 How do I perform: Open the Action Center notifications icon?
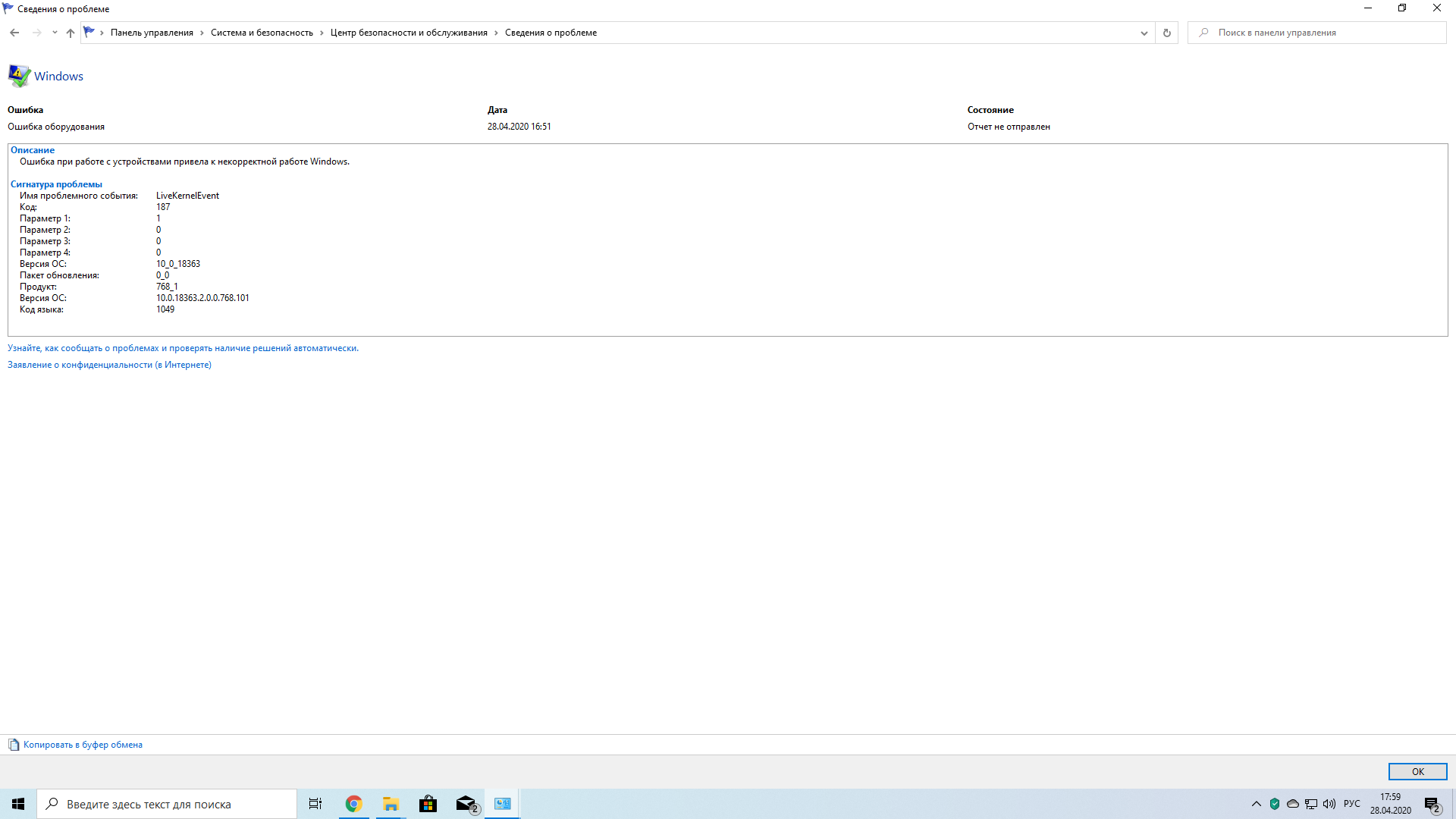pos(1432,804)
